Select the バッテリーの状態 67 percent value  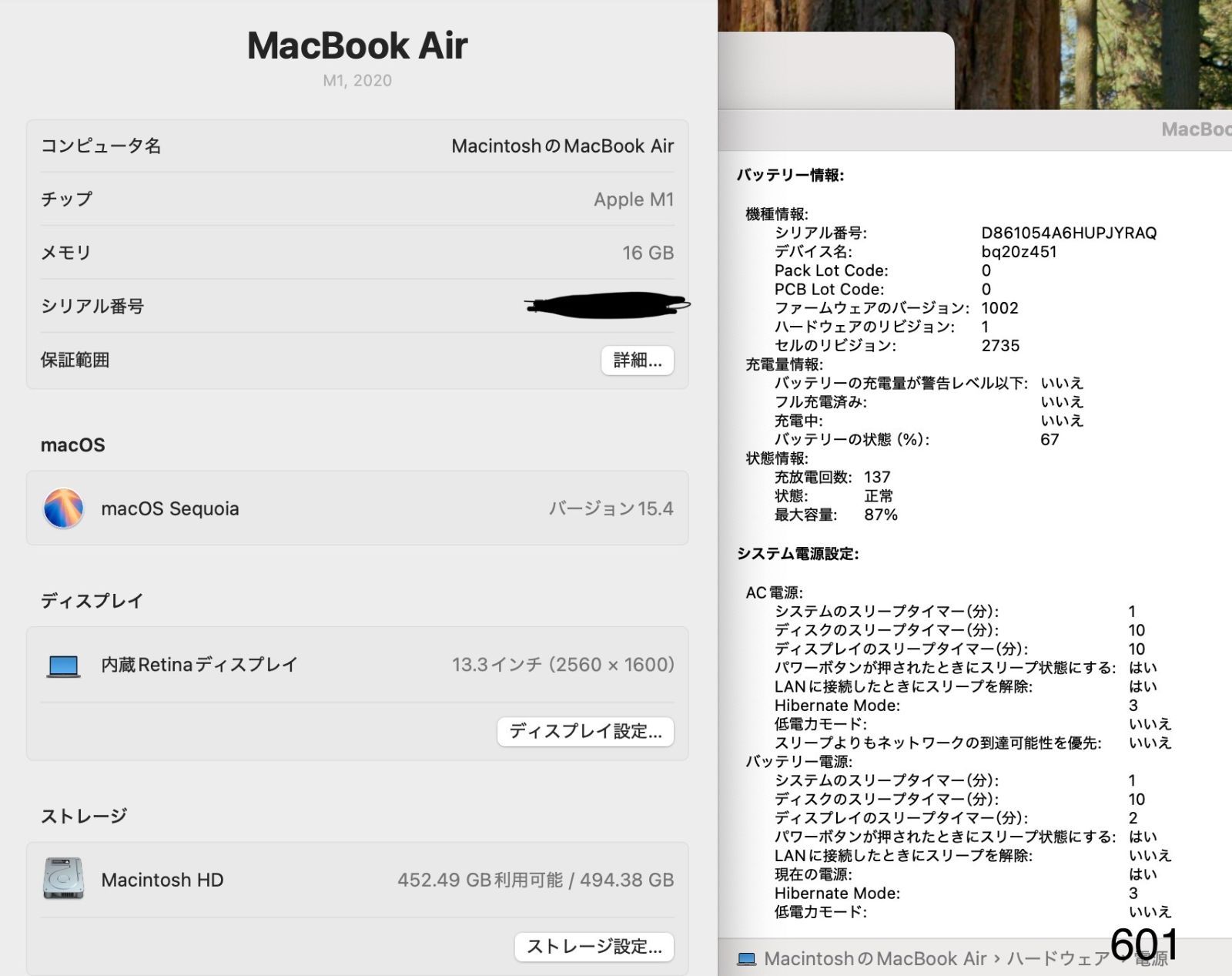(1050, 439)
